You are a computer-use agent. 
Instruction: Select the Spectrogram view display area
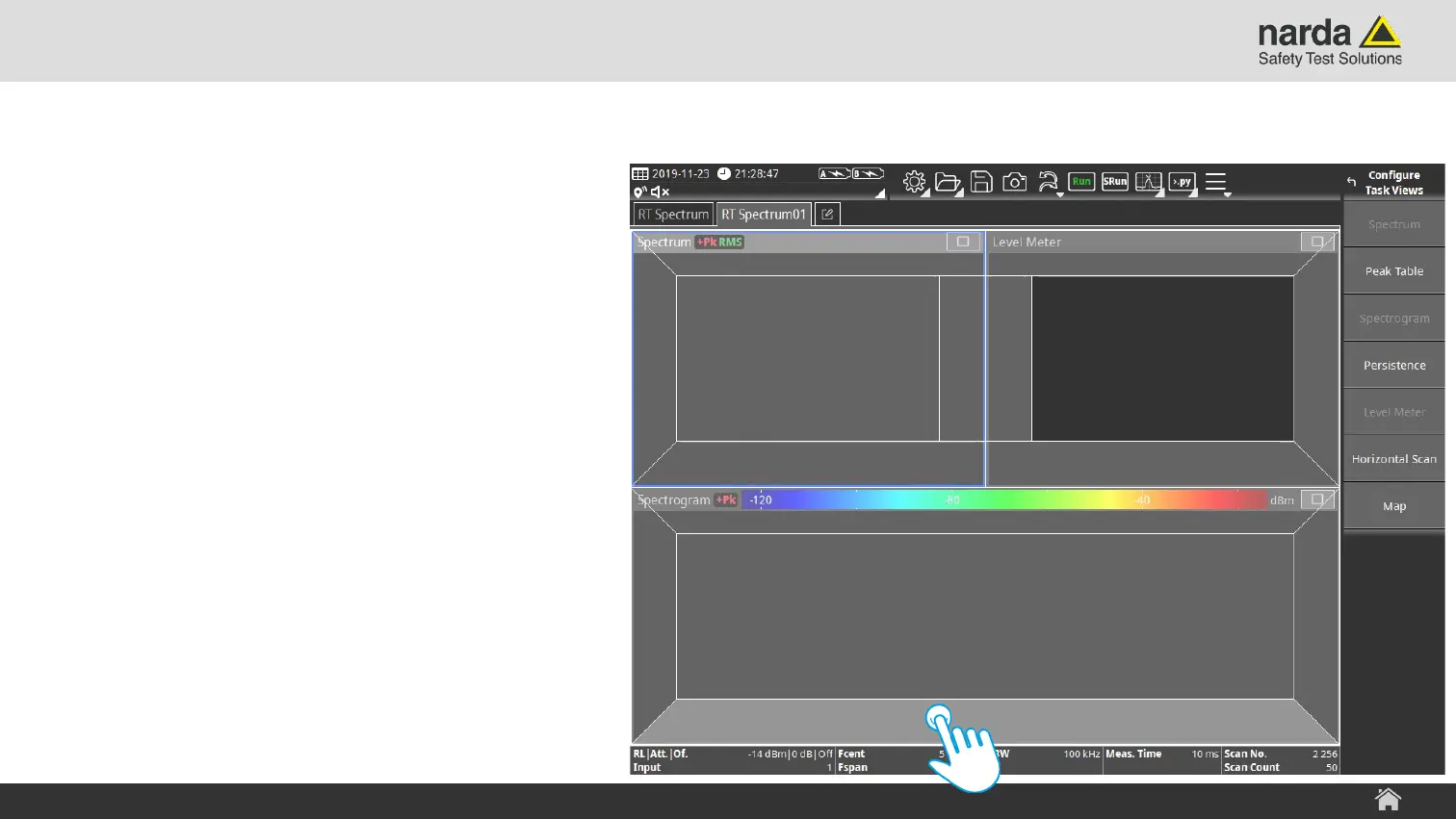[x=985, y=616]
